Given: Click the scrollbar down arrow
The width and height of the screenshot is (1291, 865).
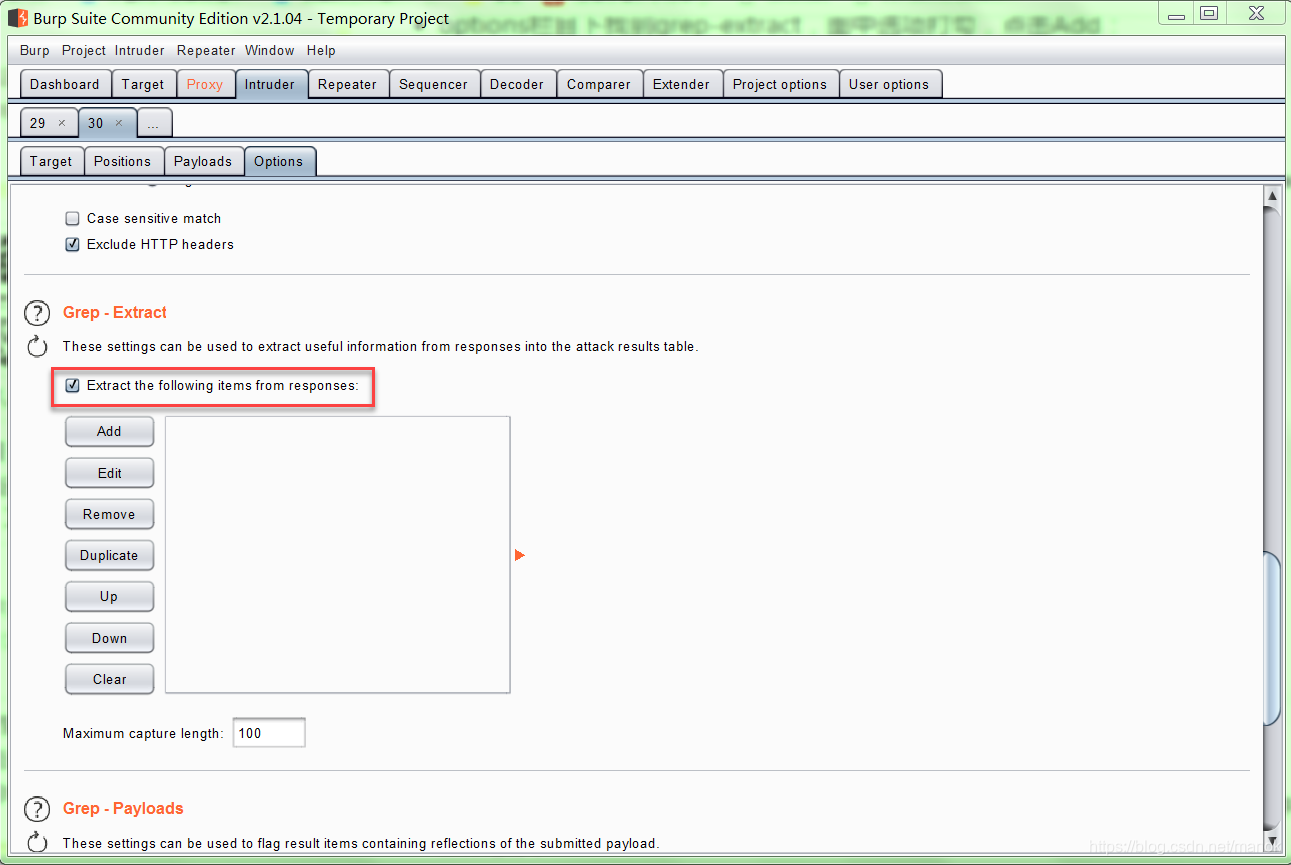Looking at the screenshot, I should coord(1272,840).
